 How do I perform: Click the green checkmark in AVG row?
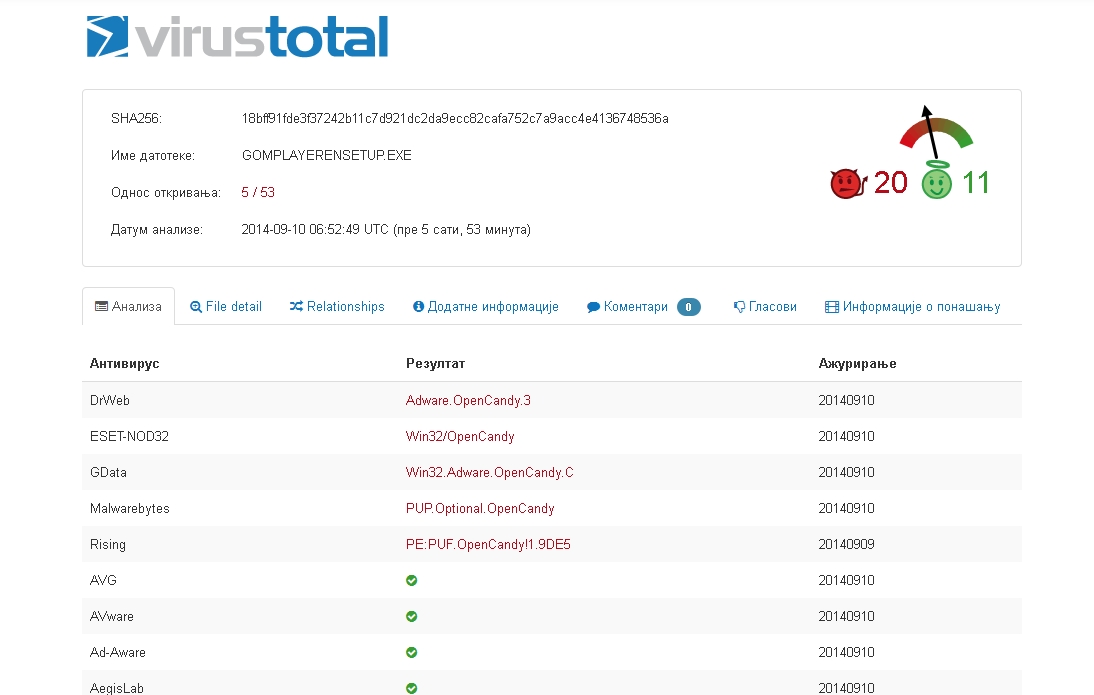[x=412, y=581]
